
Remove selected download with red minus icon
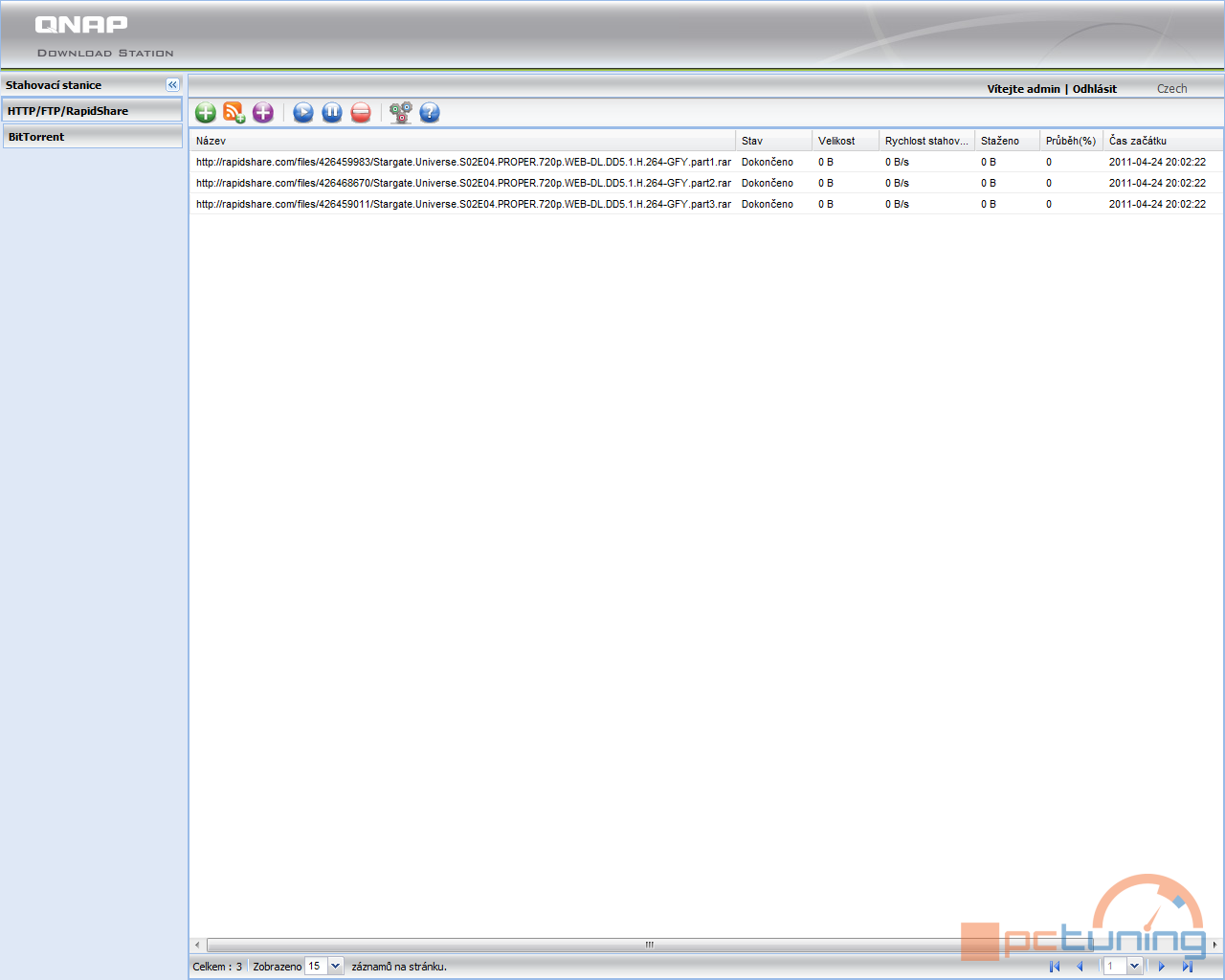click(361, 113)
